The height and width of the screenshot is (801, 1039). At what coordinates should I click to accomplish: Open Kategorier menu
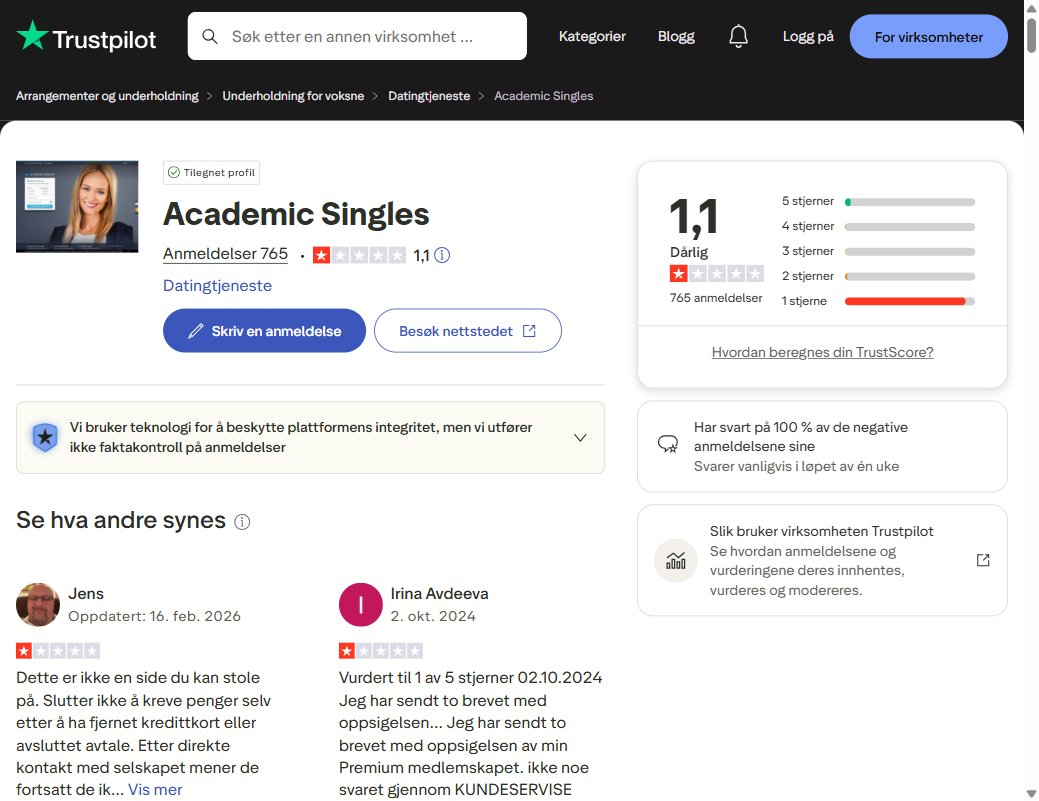click(592, 36)
